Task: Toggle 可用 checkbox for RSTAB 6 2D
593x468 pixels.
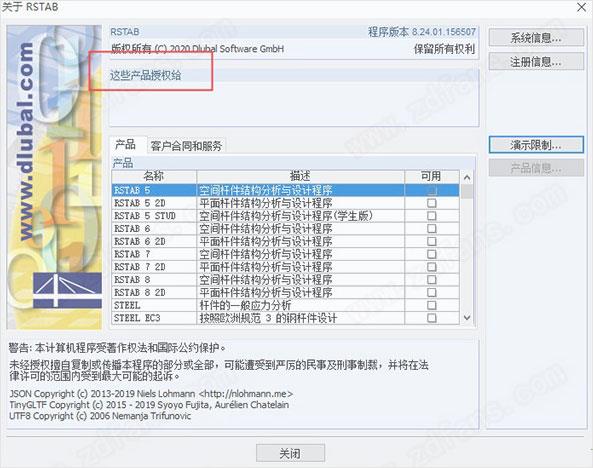Action: coord(432,241)
